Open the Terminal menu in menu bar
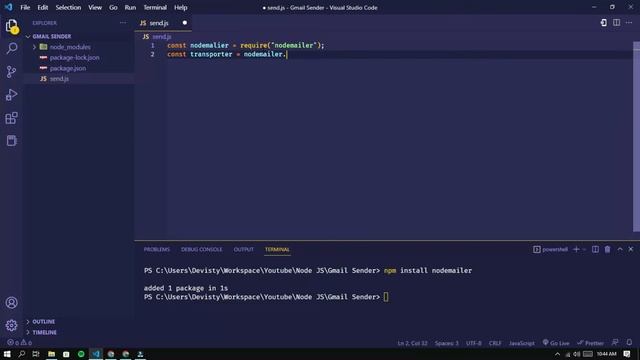Viewport: 640px width, 360px height. point(155,7)
